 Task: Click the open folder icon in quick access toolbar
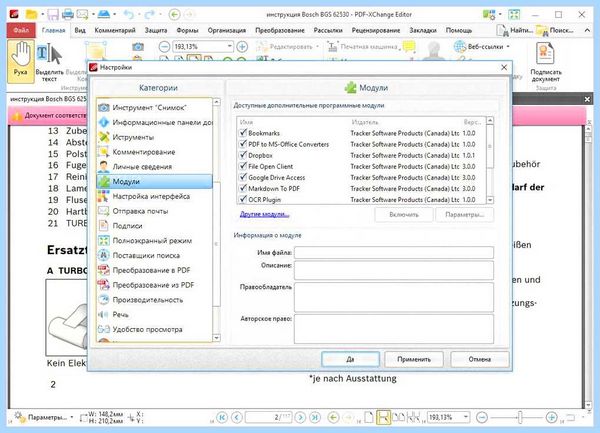coord(31,15)
